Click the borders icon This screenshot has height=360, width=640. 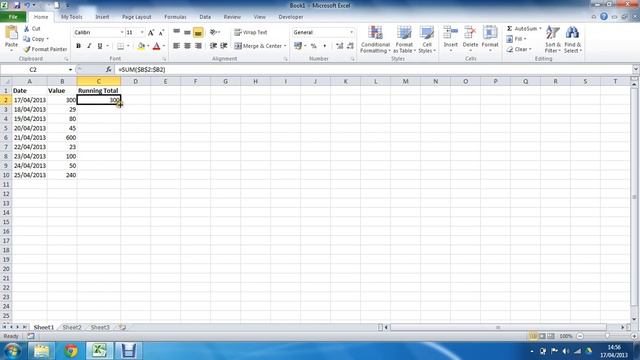[x=120, y=46]
